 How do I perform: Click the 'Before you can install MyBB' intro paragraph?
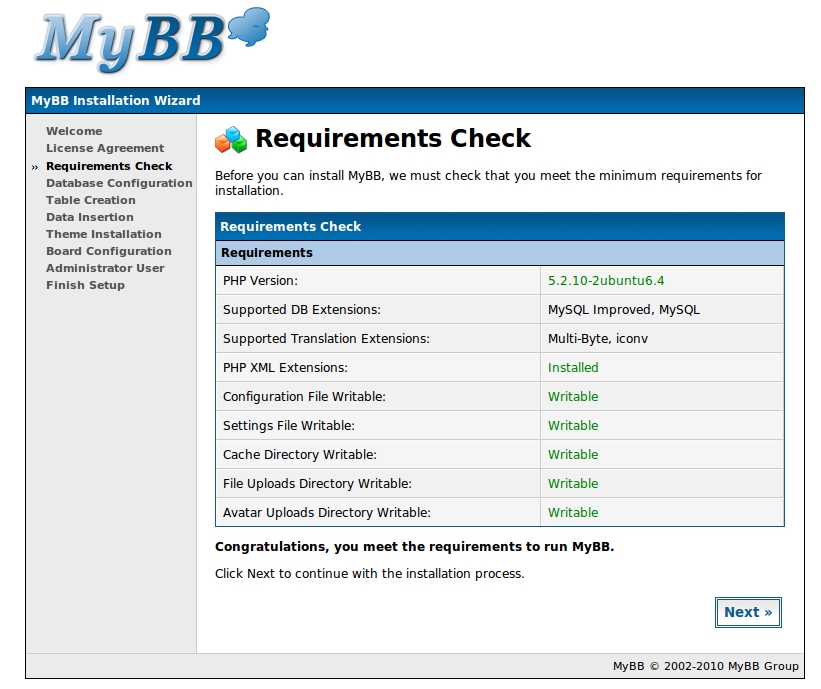[488, 183]
